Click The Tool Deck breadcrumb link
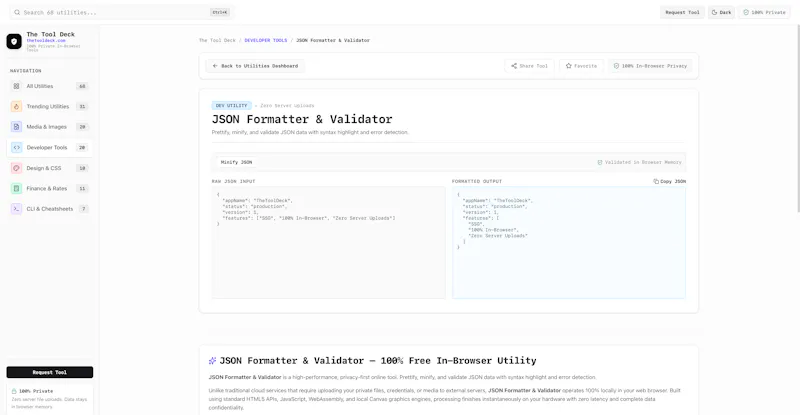 [217, 40]
